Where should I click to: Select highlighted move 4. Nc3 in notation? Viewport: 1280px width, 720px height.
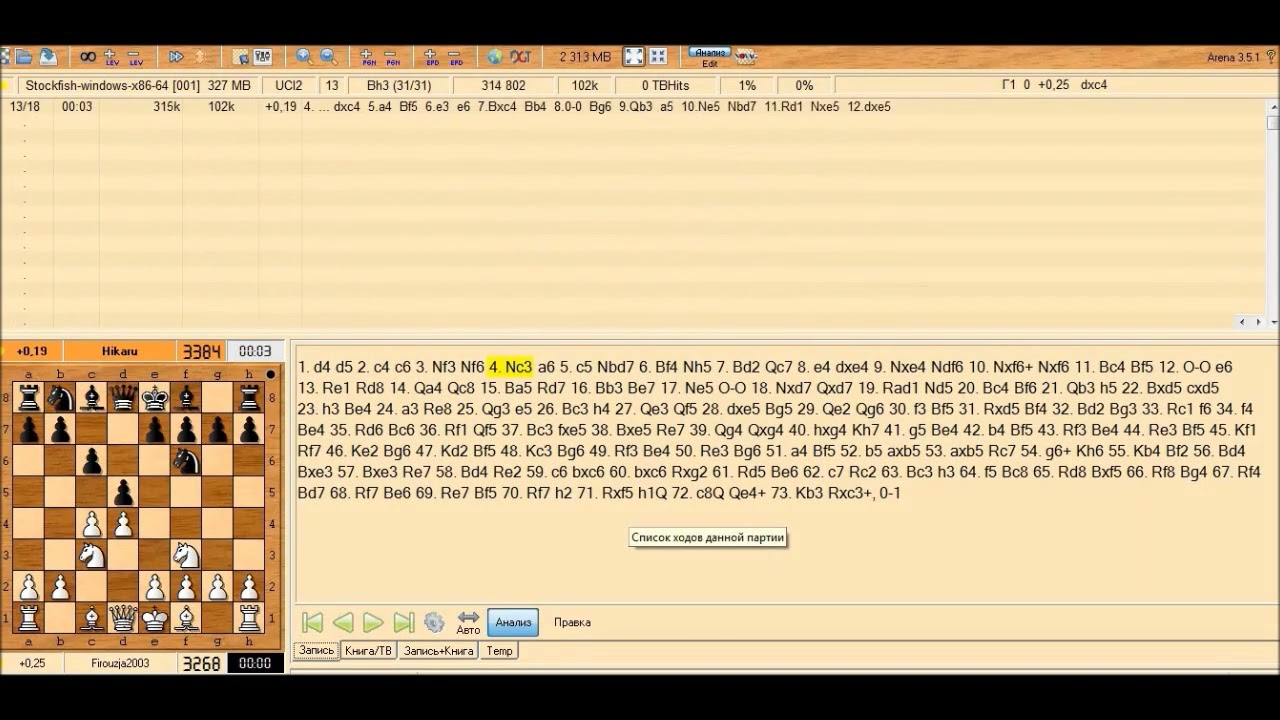(x=510, y=367)
